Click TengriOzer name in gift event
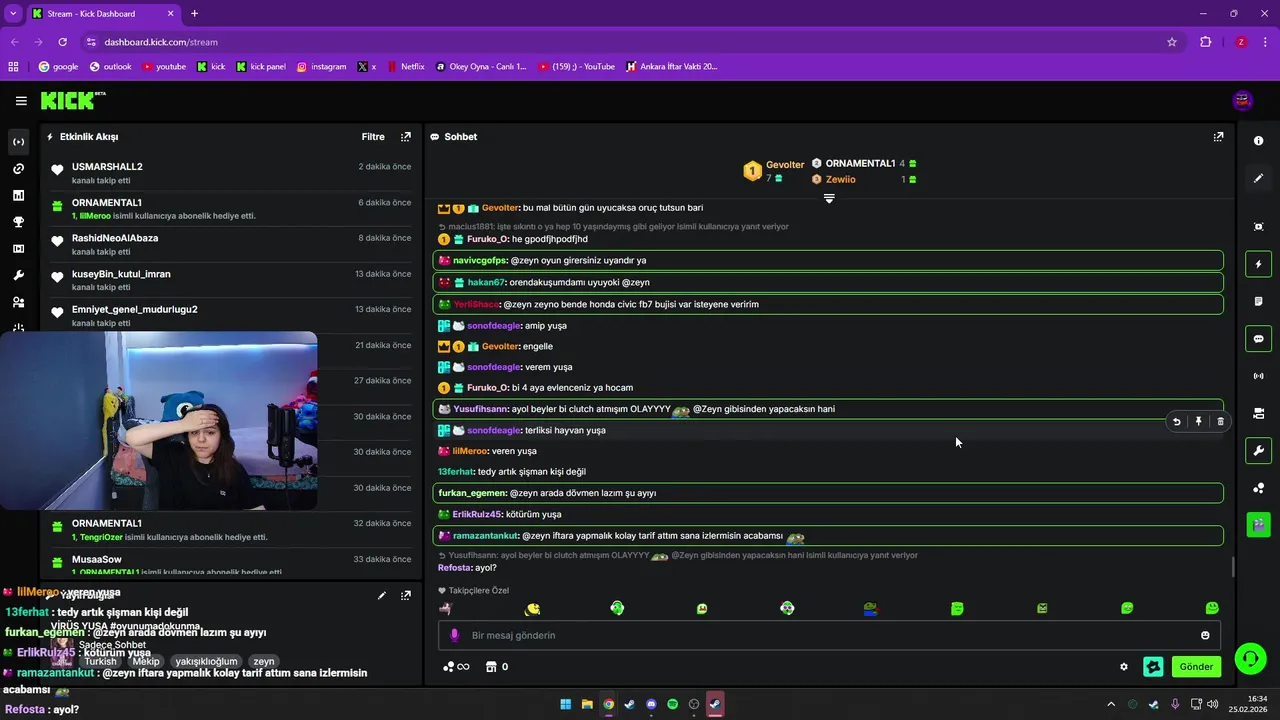Image resolution: width=1280 pixels, height=720 pixels. click(101, 537)
